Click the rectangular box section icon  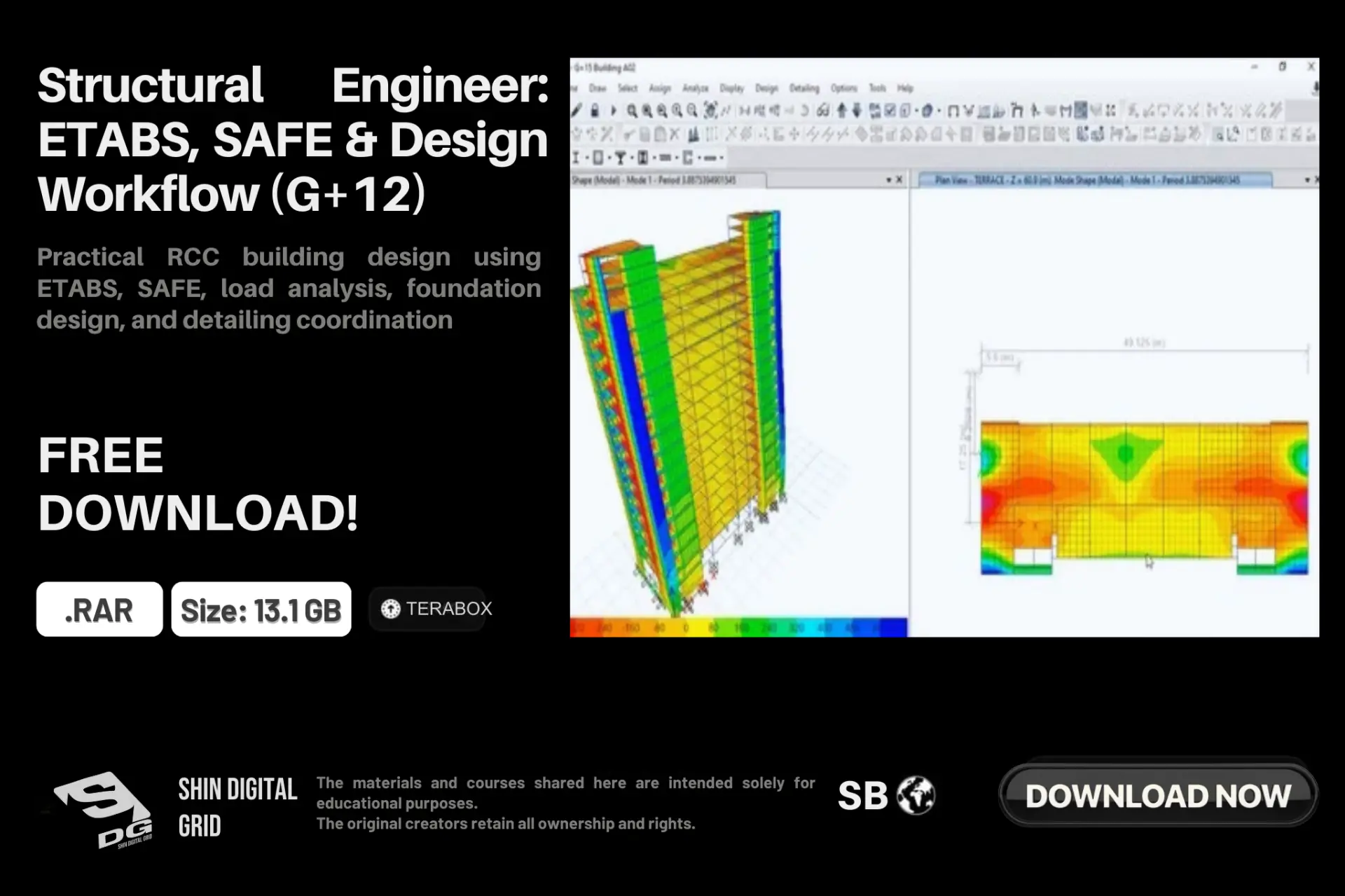click(x=598, y=157)
